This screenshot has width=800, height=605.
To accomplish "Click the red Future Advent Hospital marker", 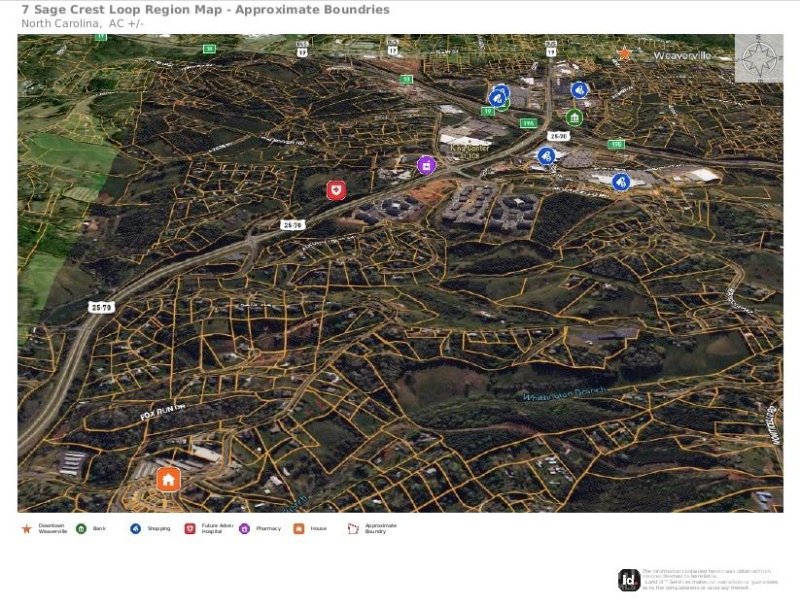I will [336, 190].
